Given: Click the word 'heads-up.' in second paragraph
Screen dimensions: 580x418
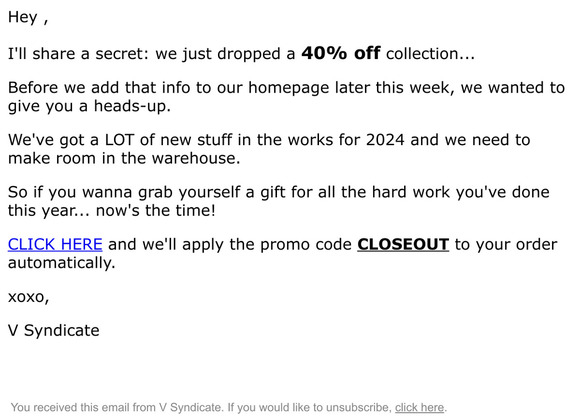Looking at the screenshot, I should tap(132, 106).
